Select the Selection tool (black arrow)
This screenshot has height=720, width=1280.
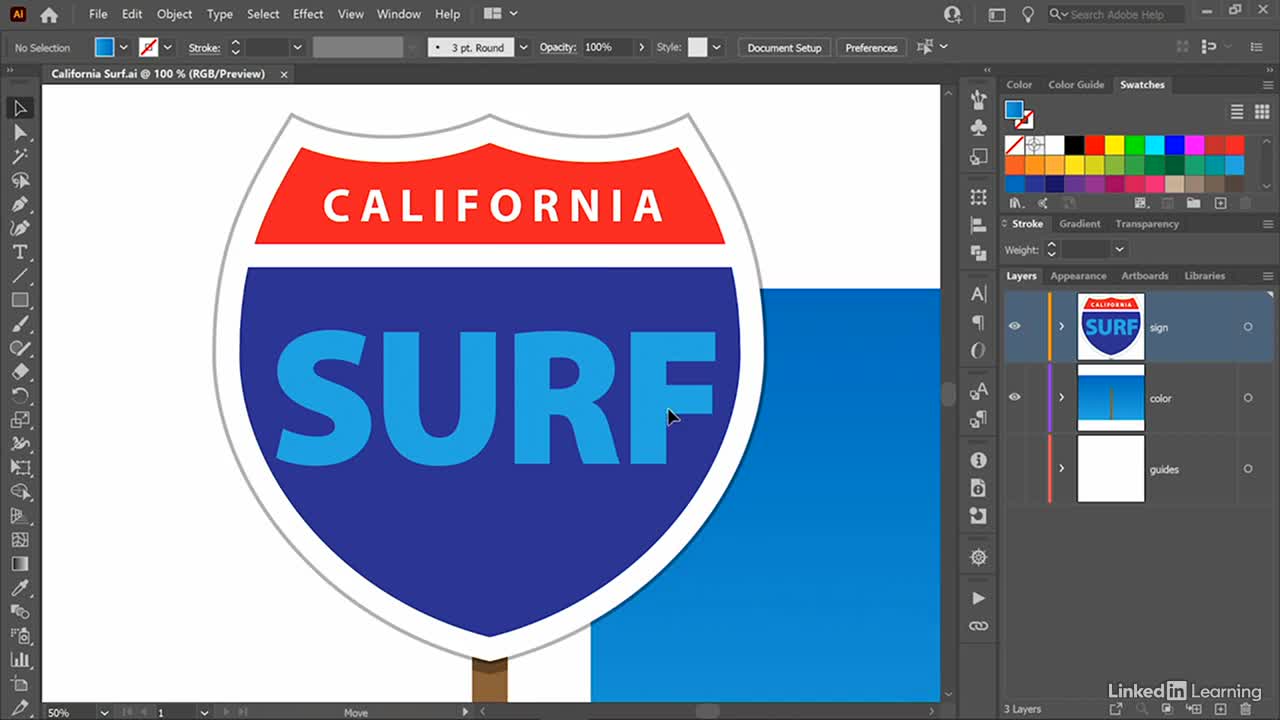click(x=20, y=108)
